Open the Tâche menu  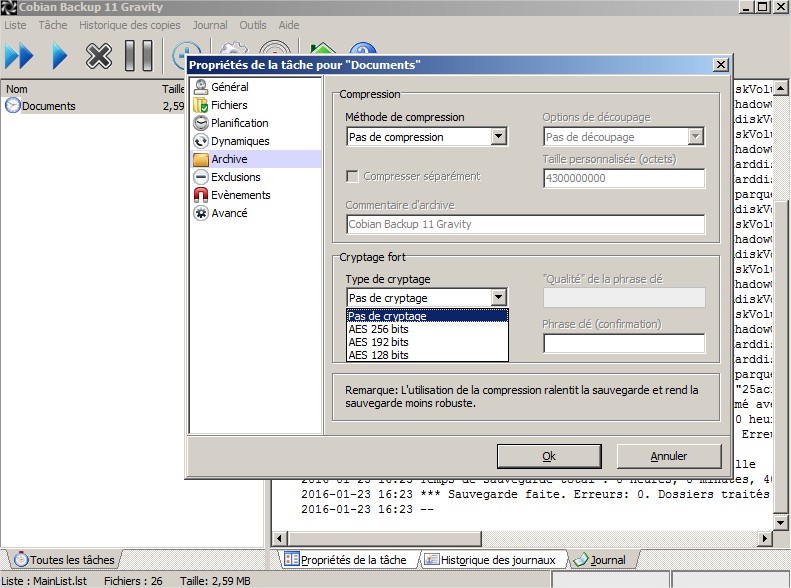tap(53, 25)
